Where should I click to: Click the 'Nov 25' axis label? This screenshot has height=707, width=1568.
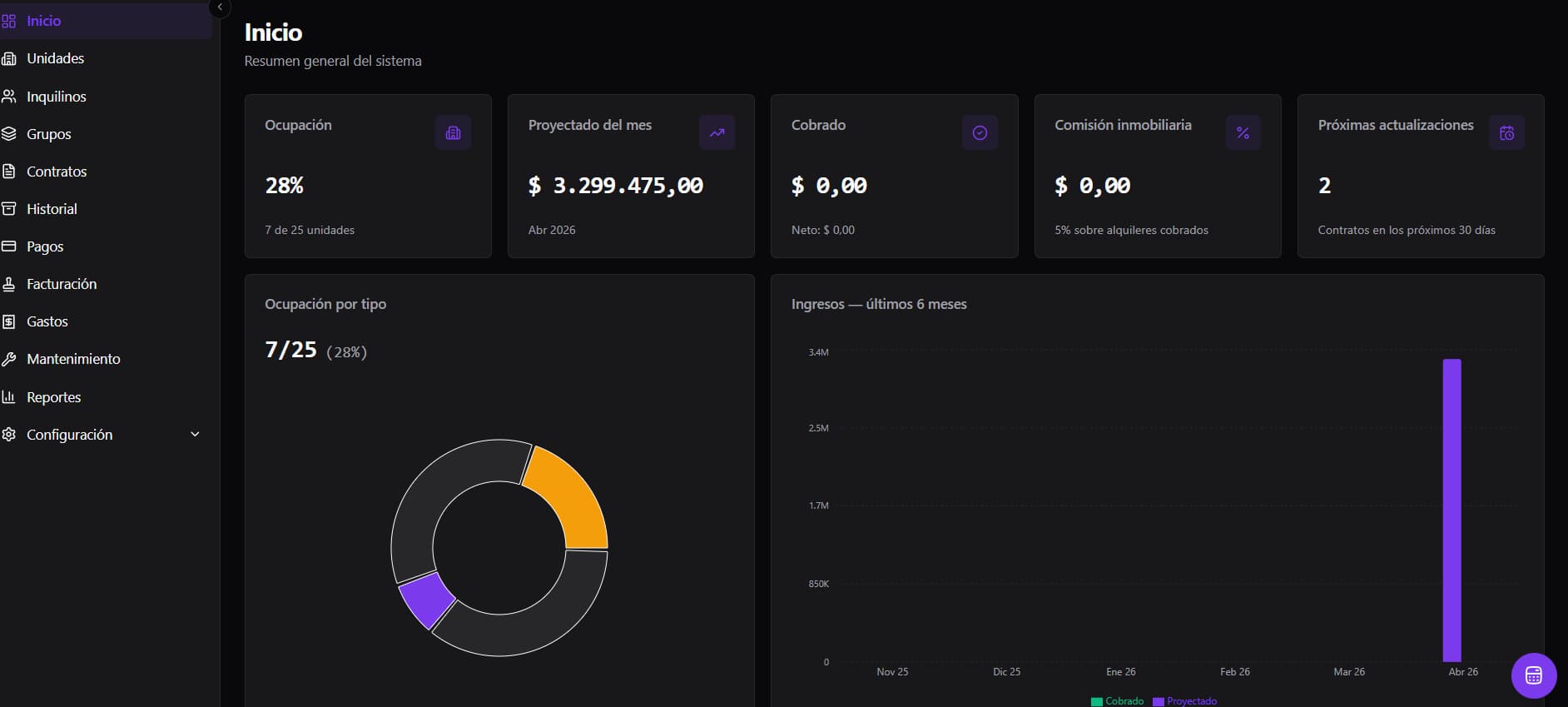point(892,671)
